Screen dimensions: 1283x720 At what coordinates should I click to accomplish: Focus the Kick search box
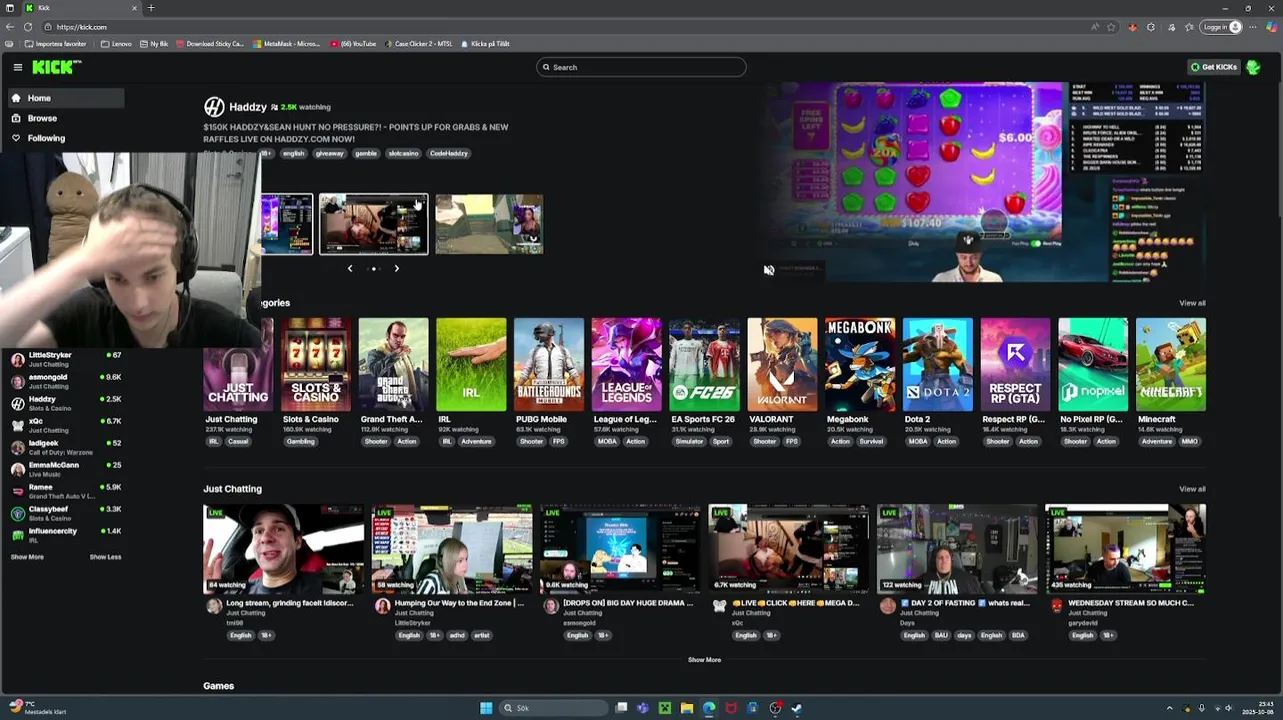(x=641, y=67)
